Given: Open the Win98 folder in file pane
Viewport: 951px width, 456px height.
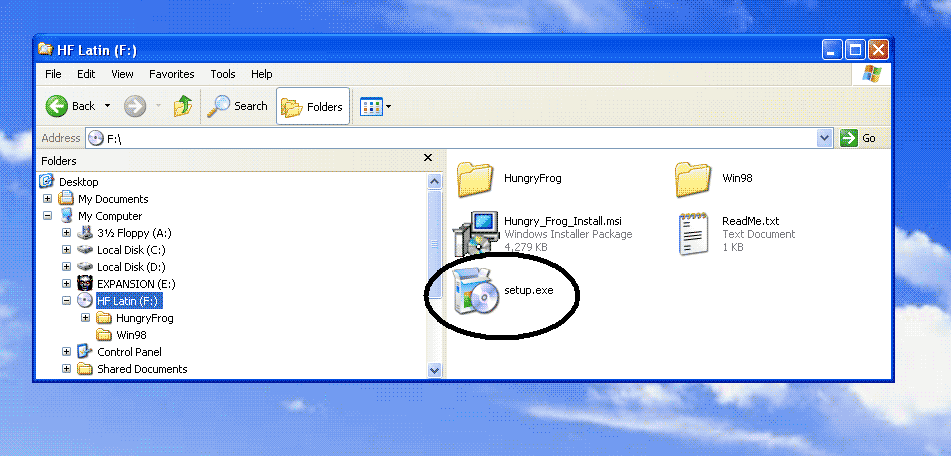Looking at the screenshot, I should (x=693, y=179).
